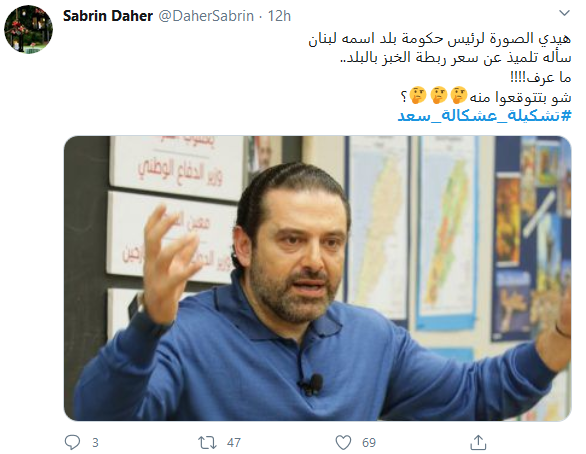Open Sabrin Daher's round profile avatar

(x=28, y=29)
